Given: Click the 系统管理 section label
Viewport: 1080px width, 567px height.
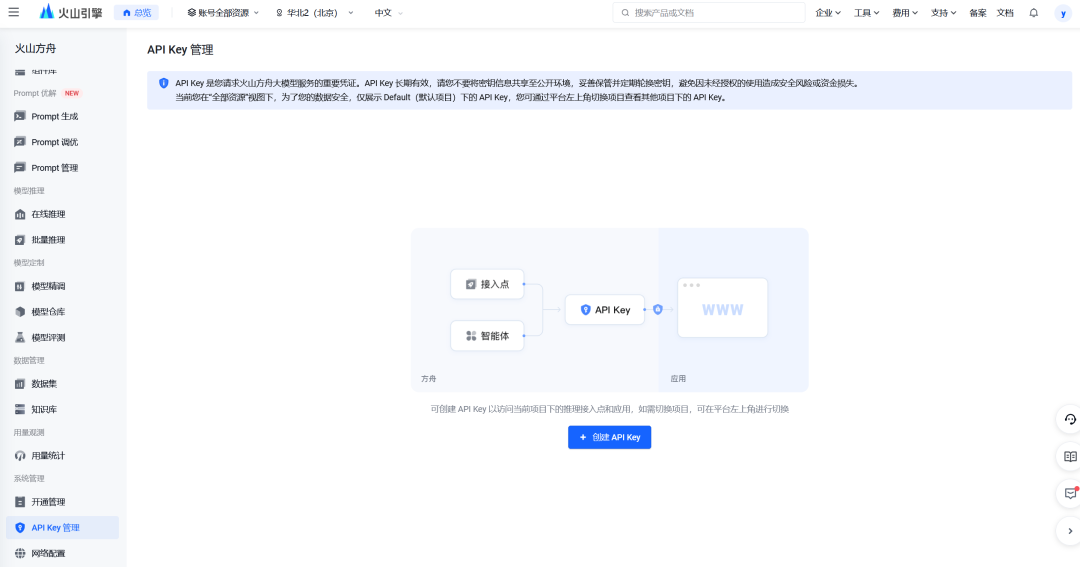Looking at the screenshot, I should [29, 478].
